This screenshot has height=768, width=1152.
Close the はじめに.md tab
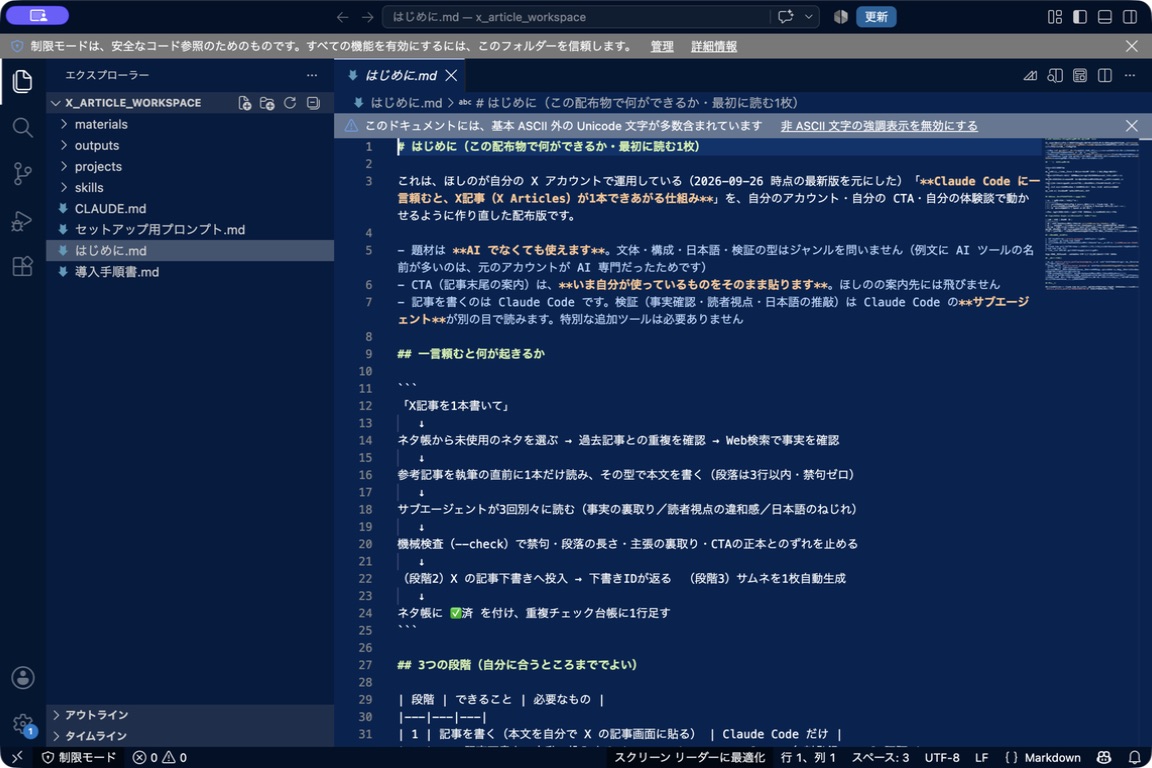pyautogui.click(x=452, y=76)
